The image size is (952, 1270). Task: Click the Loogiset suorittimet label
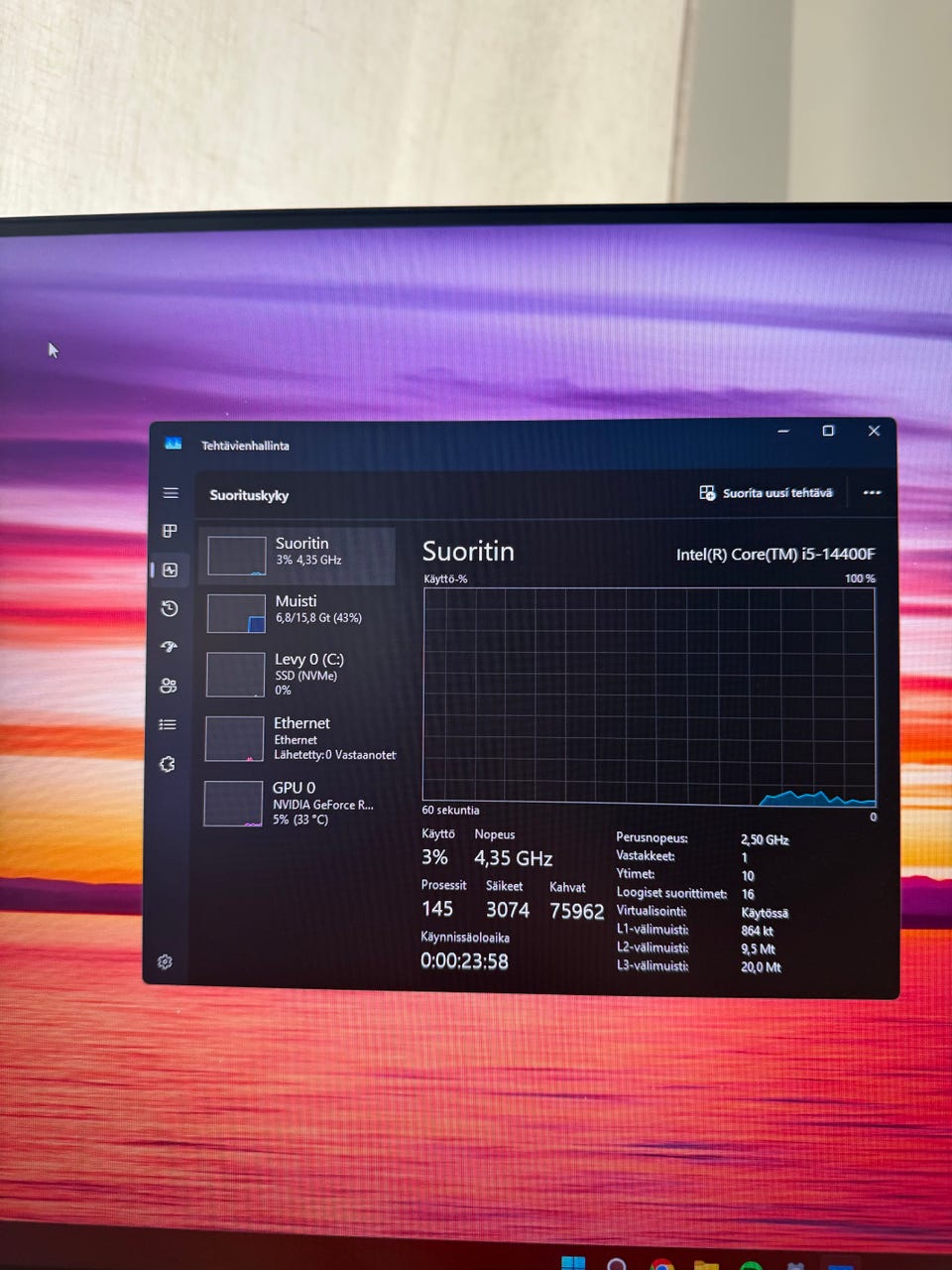671,893
